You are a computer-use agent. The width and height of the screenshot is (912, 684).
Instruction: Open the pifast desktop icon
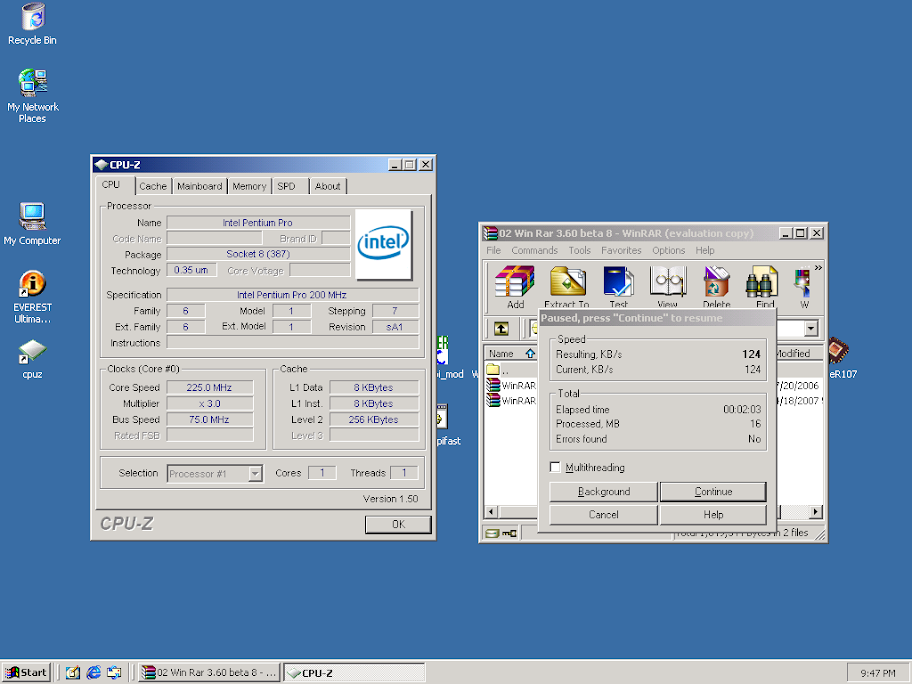[448, 425]
